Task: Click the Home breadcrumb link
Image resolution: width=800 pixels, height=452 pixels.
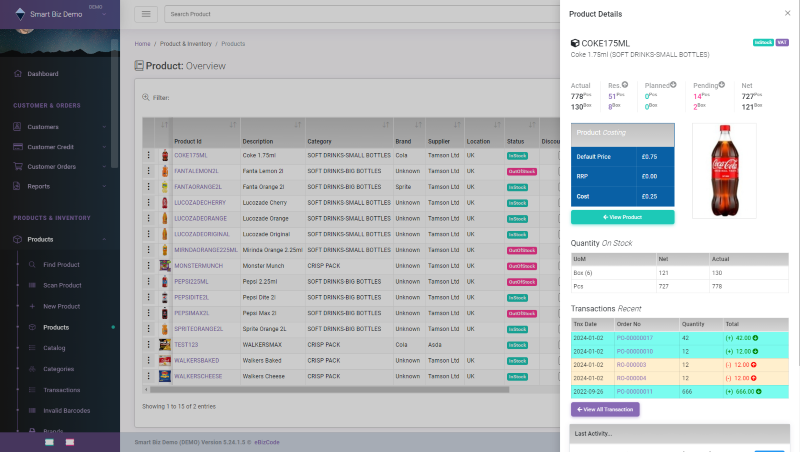Action: (142, 44)
